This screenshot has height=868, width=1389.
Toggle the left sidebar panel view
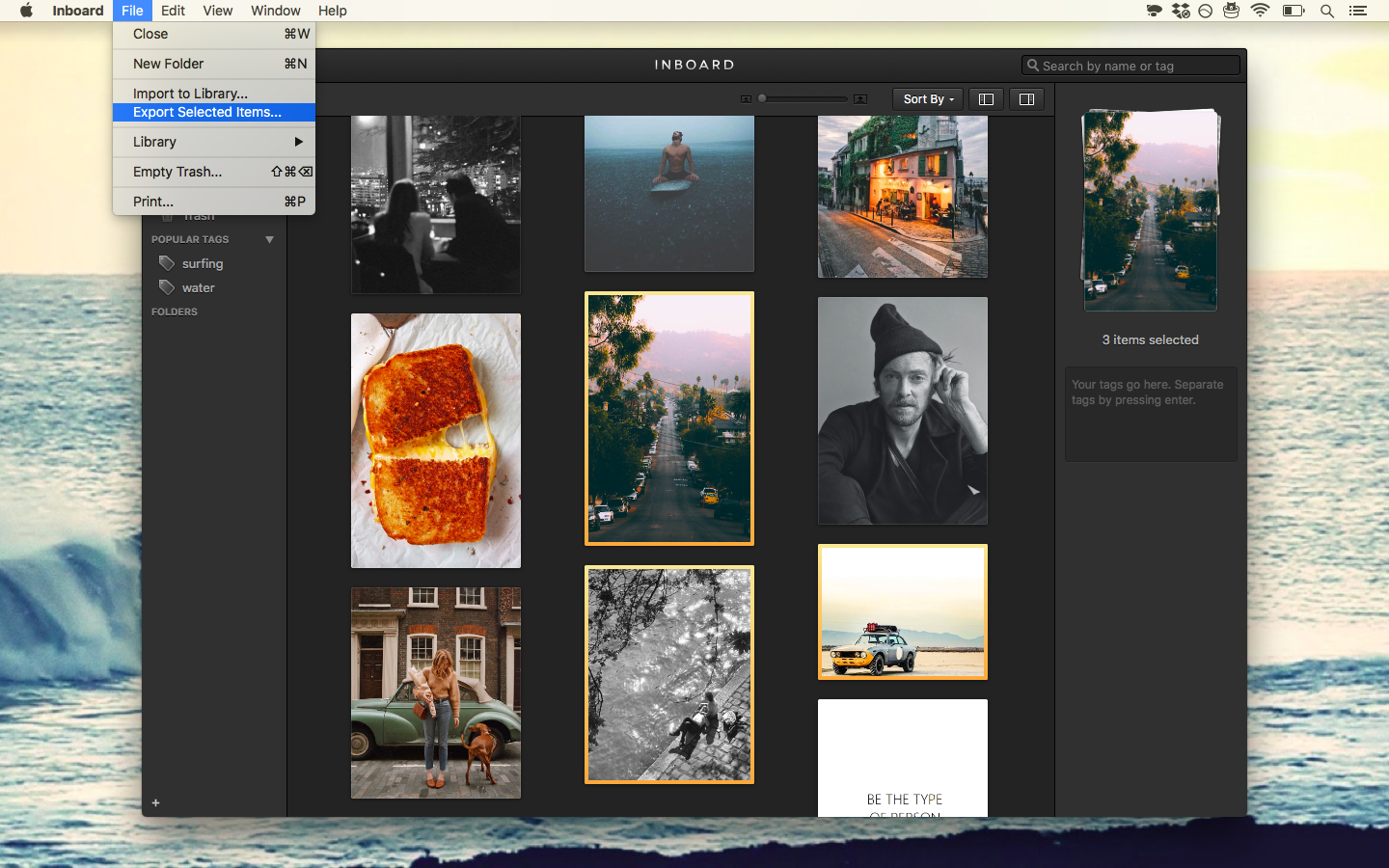[x=986, y=98]
